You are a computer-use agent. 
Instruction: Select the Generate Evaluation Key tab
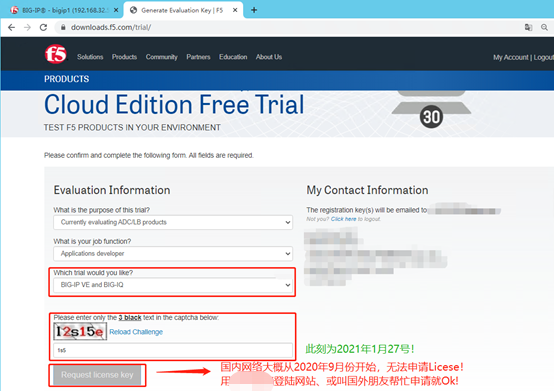[x=183, y=10]
